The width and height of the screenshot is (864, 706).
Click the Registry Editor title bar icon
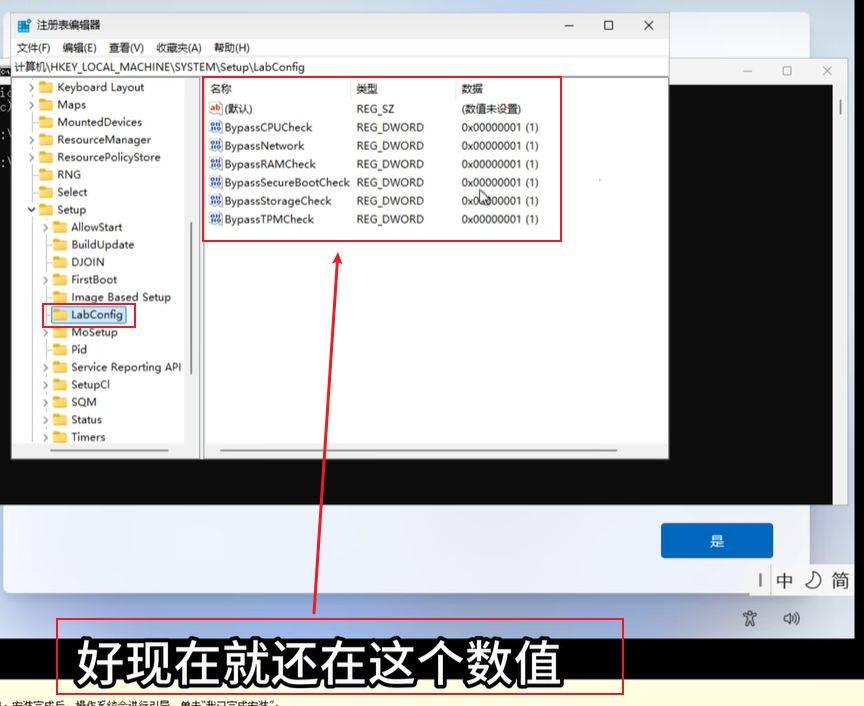(24, 25)
